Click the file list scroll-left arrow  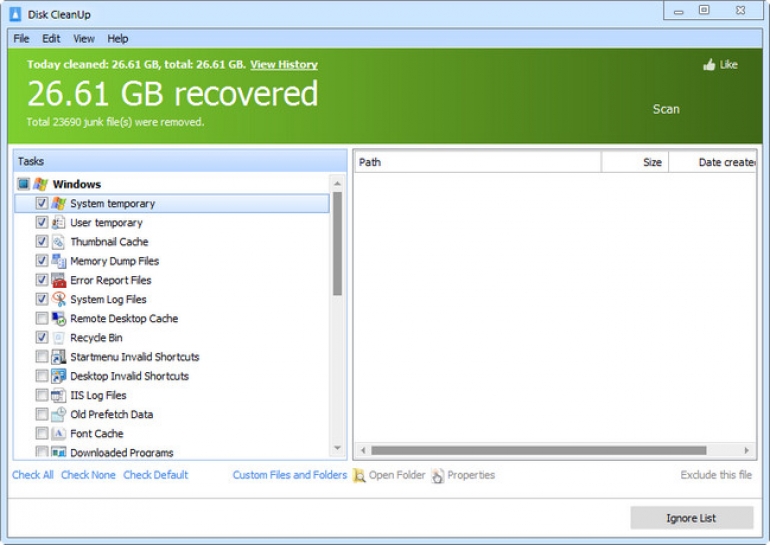click(x=363, y=450)
